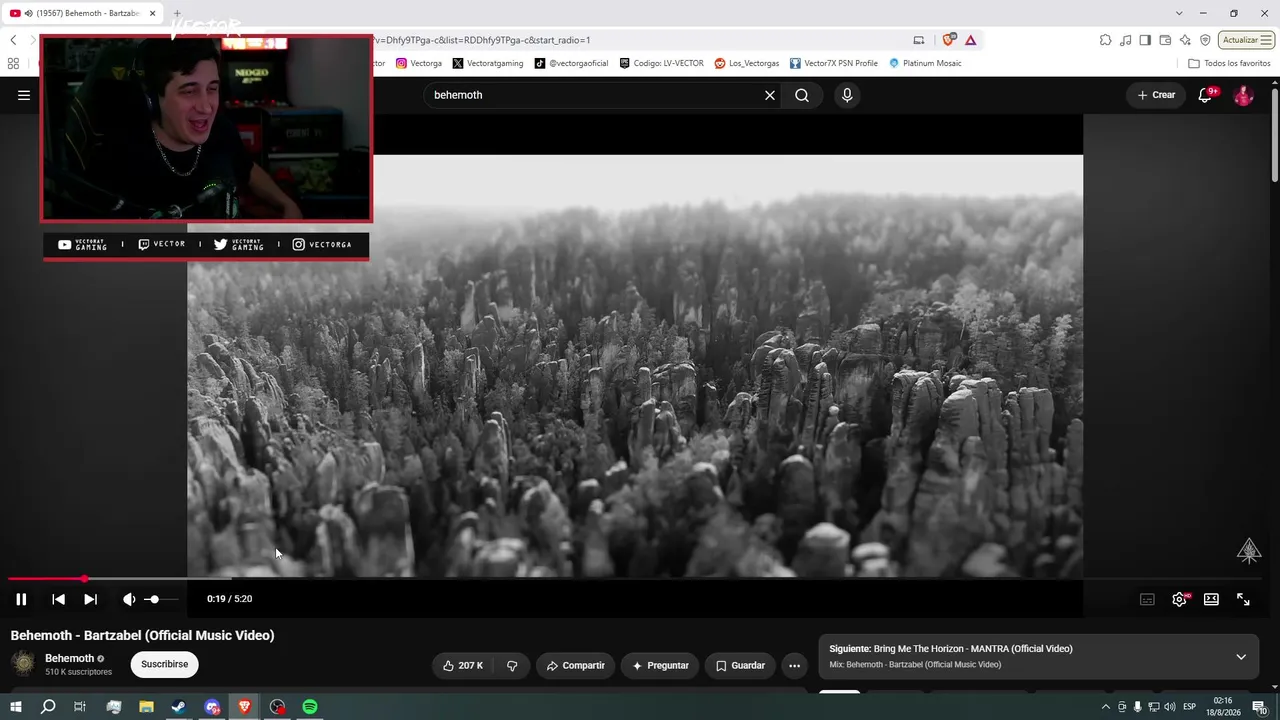Skip to the previous video
Viewport: 1280px width, 720px height.
(x=58, y=599)
